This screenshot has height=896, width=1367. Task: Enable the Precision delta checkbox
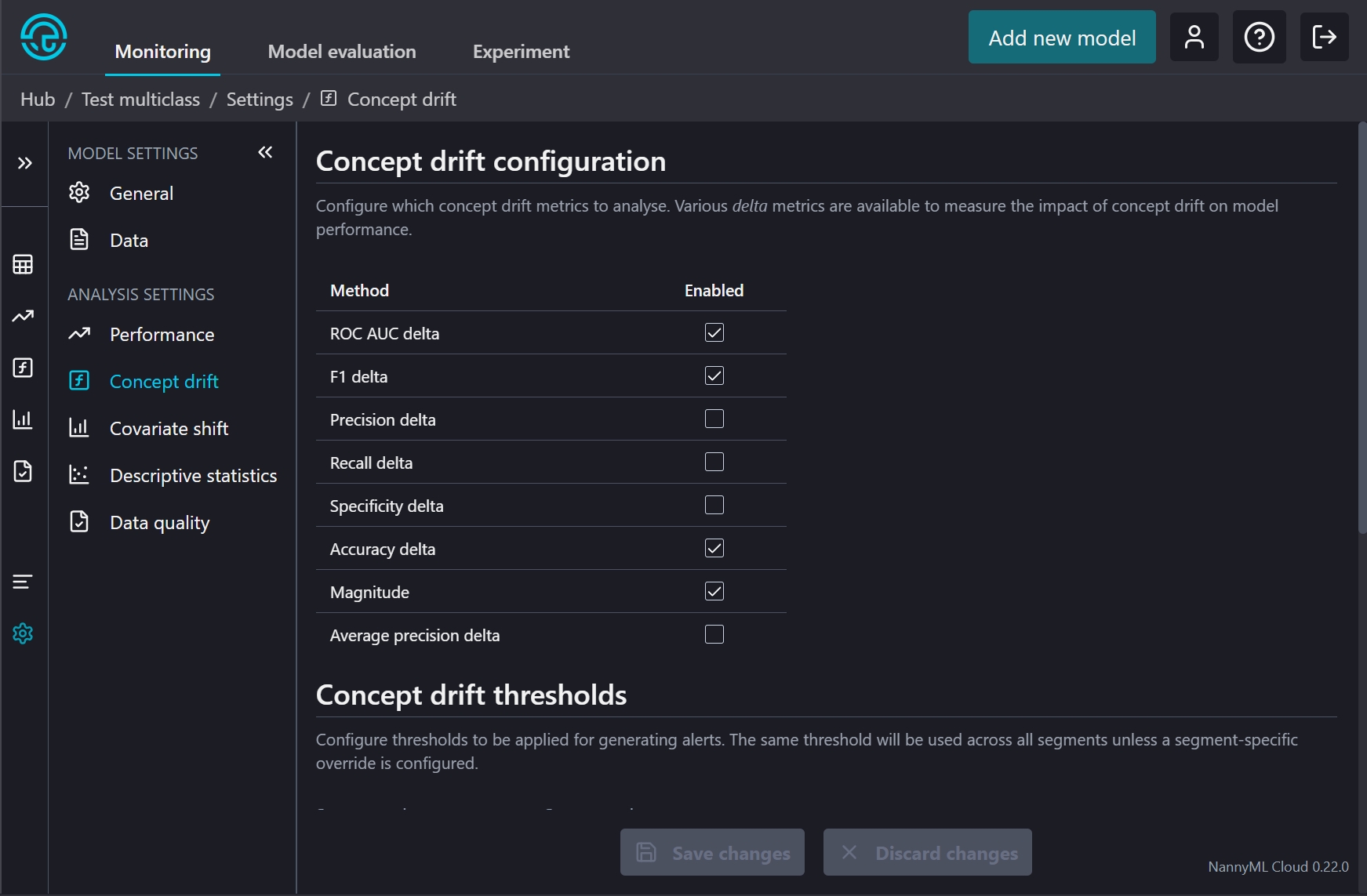(x=714, y=419)
